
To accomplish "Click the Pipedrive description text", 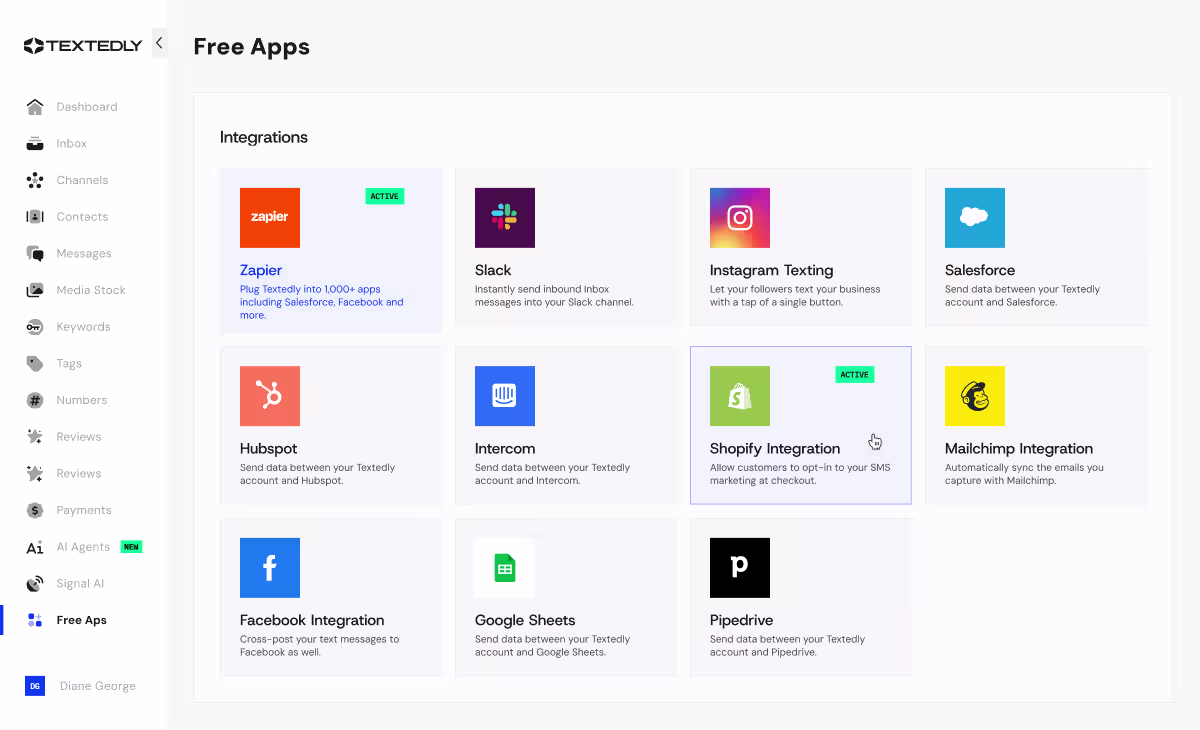I will 787,646.
